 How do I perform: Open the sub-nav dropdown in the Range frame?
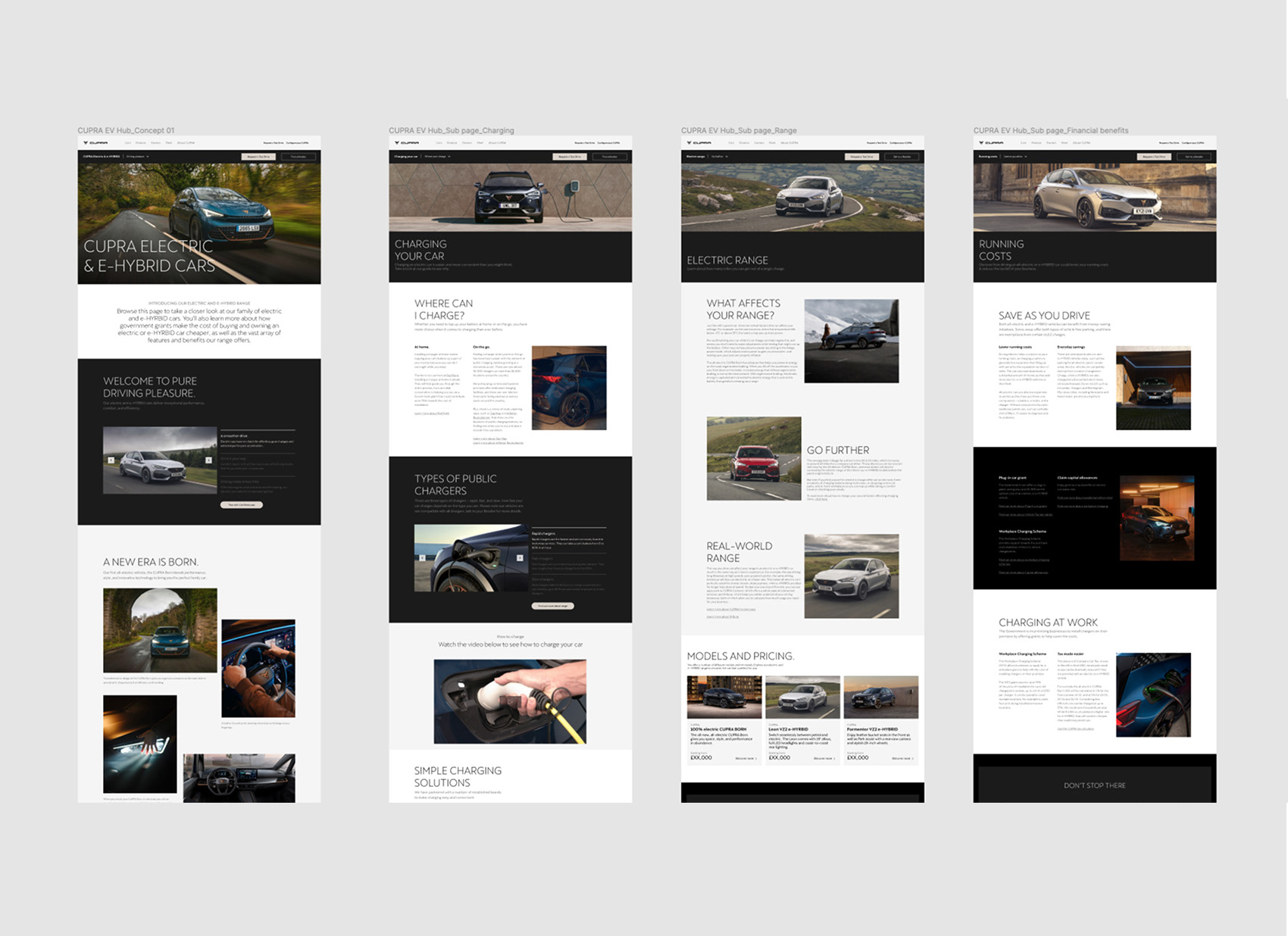(719, 157)
